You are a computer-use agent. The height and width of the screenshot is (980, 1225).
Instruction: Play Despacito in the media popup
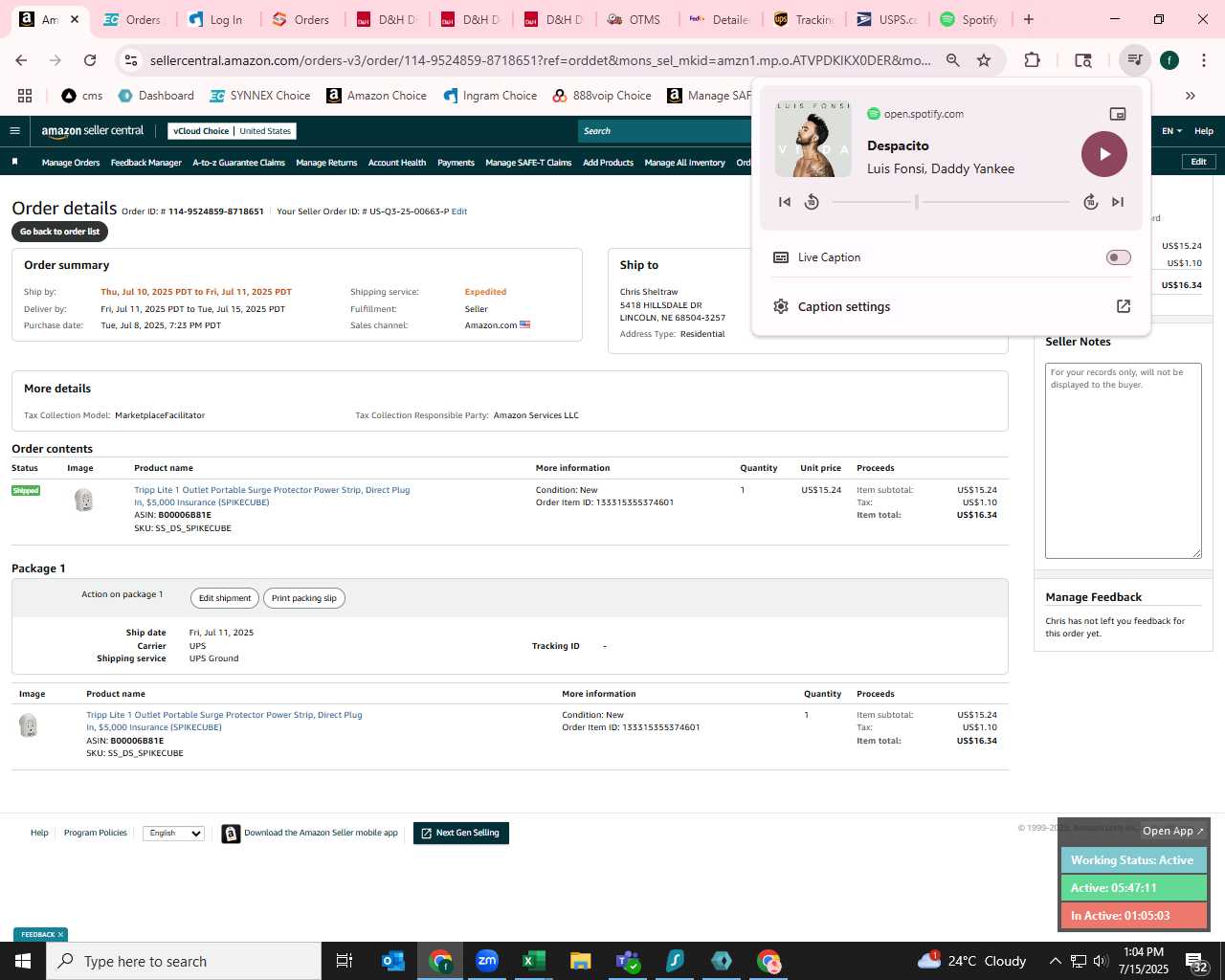tap(1104, 154)
